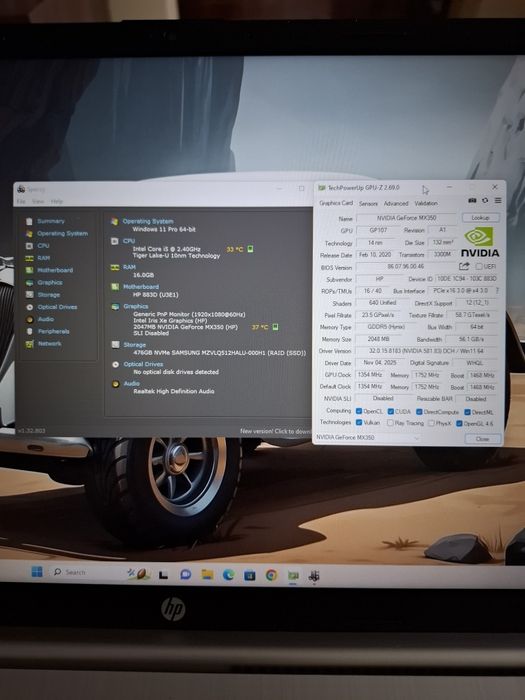Click the New version download link in Speccy
Image resolution: width=525 pixels, height=700 pixels.
(x=275, y=431)
